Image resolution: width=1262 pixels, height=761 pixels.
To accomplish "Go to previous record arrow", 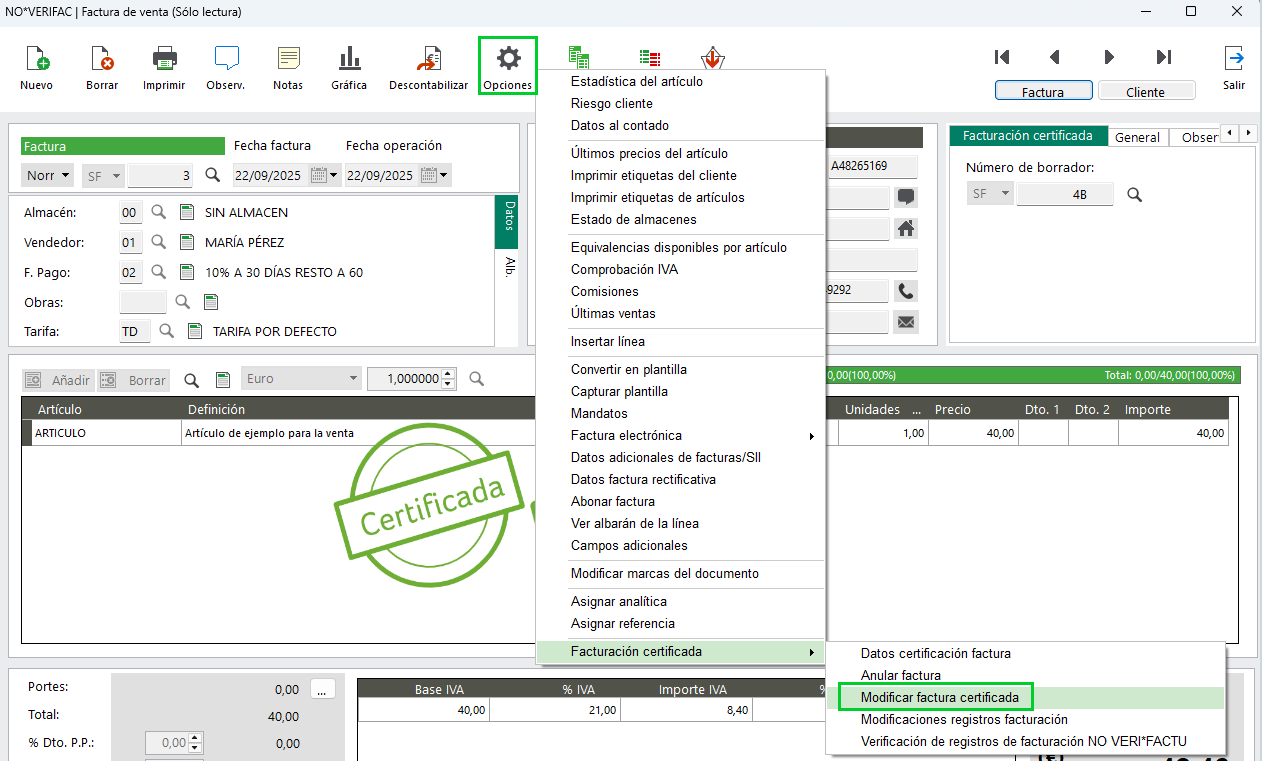I will tap(1054, 57).
